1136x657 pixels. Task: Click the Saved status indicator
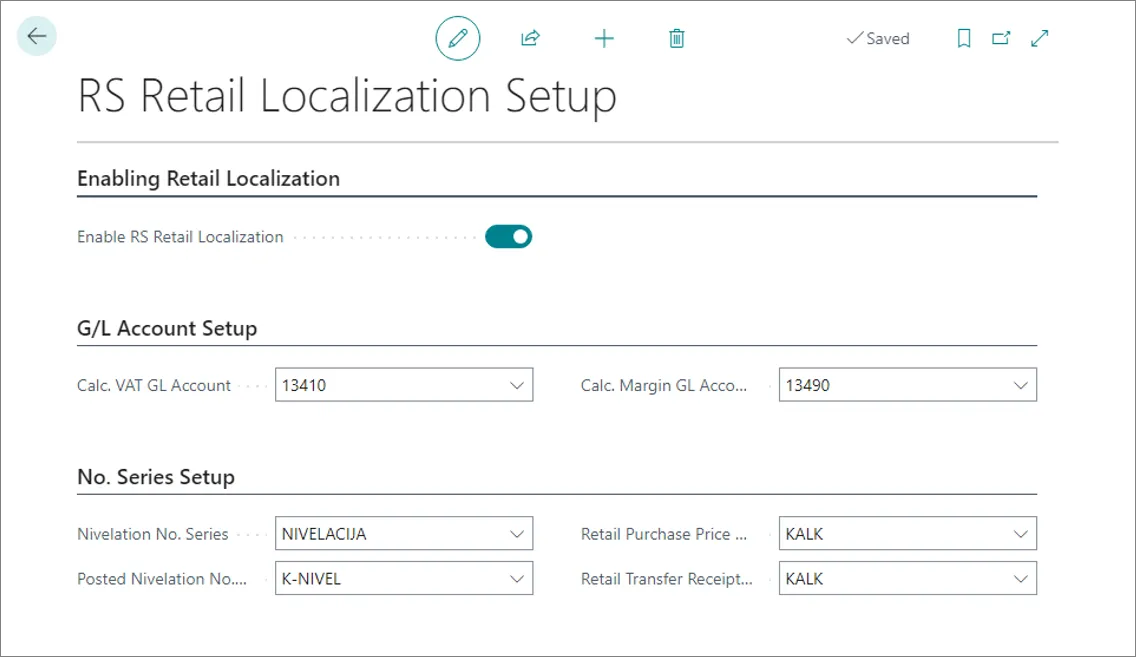point(878,38)
